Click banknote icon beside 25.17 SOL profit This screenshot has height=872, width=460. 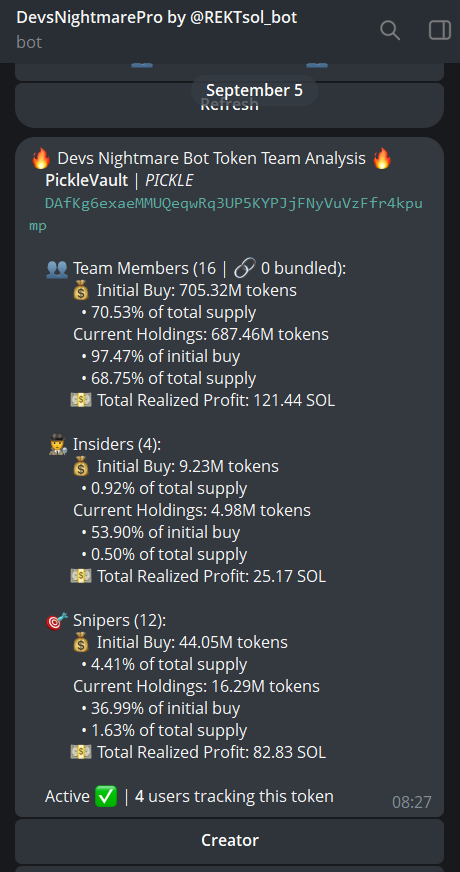(x=81, y=576)
